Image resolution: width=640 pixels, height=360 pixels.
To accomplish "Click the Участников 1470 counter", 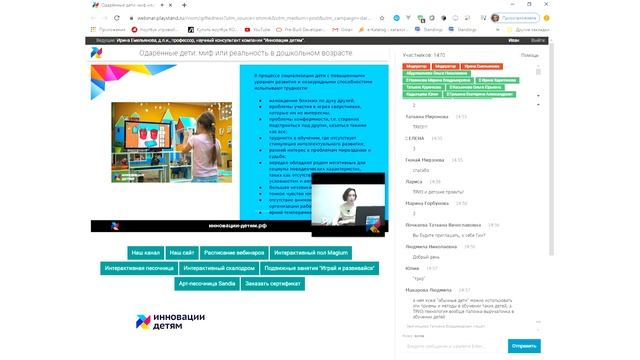I will point(424,55).
